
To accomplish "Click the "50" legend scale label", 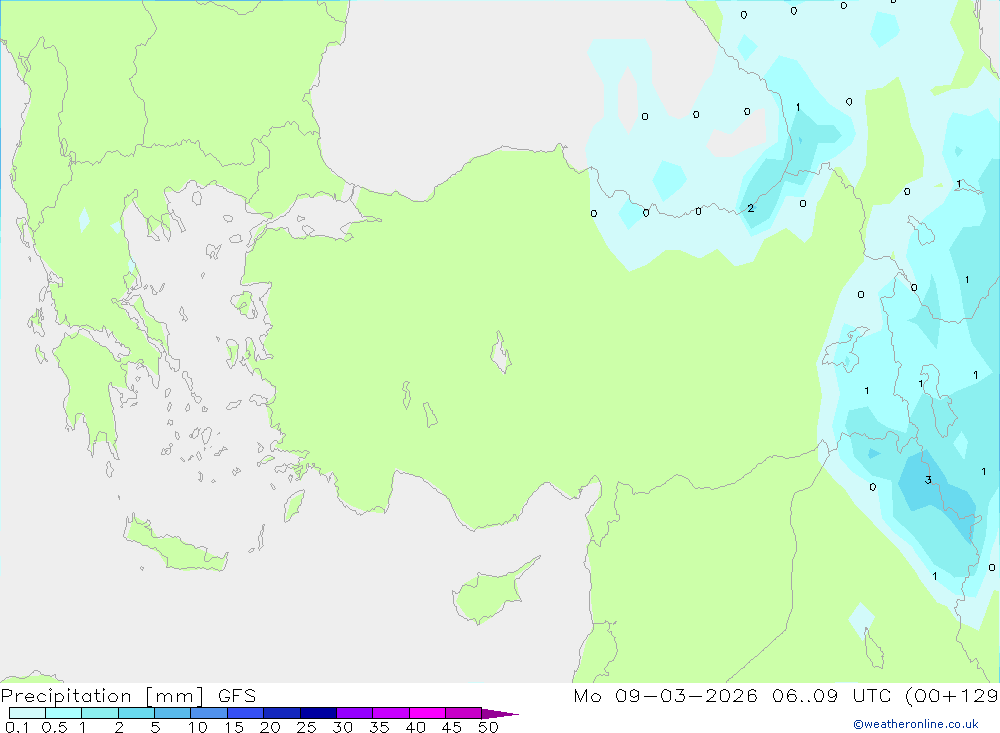I will (x=488, y=727).
